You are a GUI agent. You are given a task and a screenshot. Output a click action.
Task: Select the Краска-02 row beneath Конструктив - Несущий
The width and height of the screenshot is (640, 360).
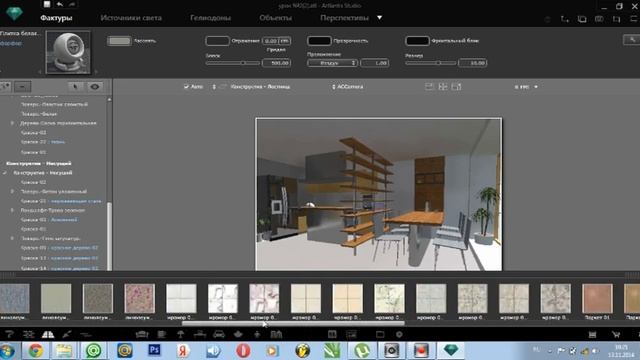click(x=33, y=182)
